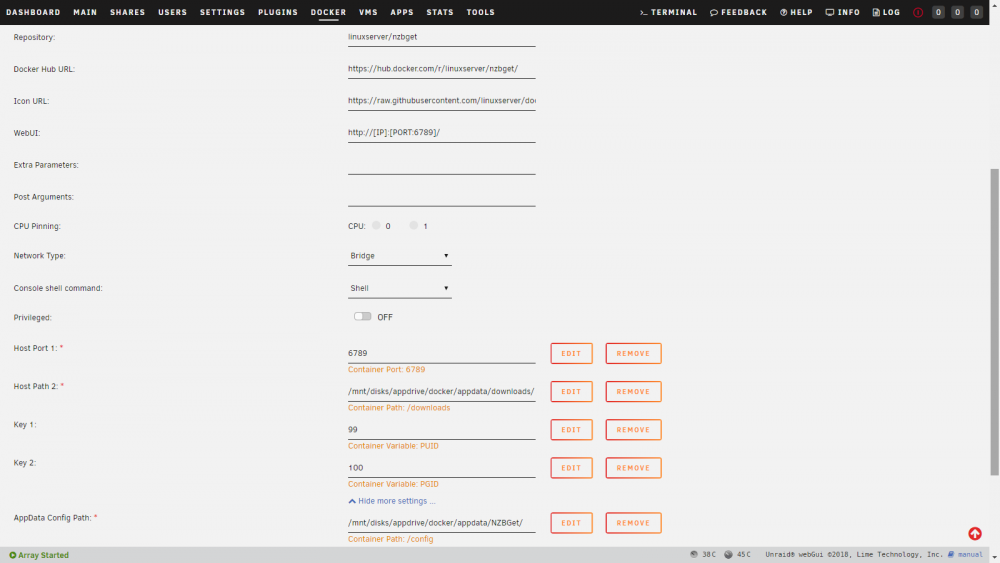Click the Key 2 value field
Screen dimensions: 1000x563
(441, 468)
